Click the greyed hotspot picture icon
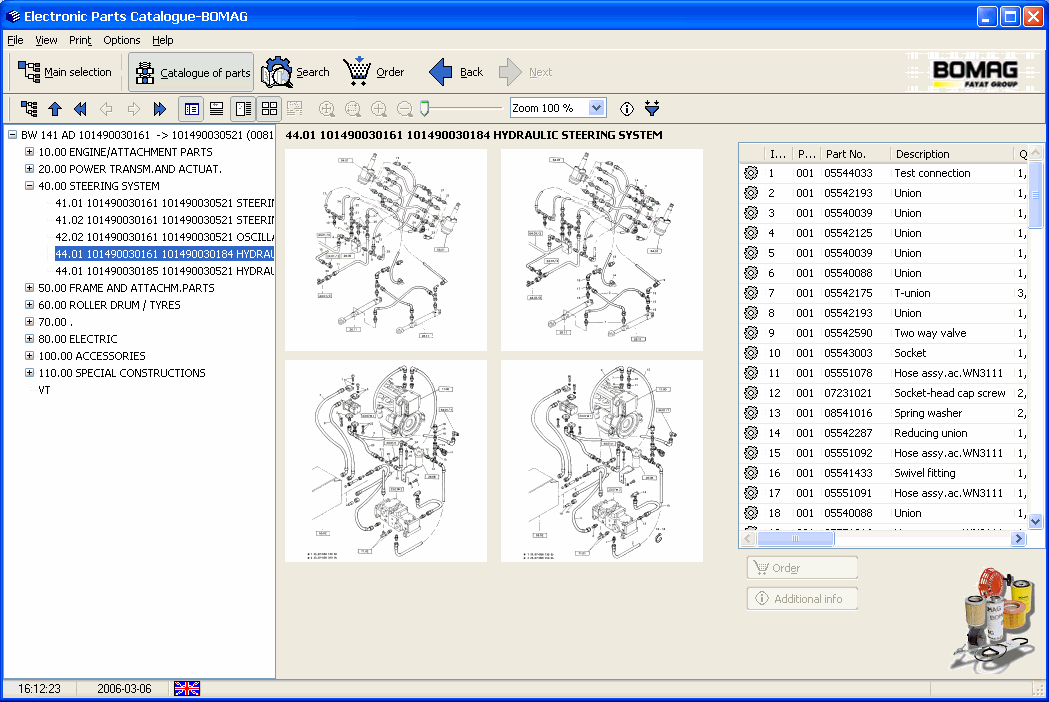 294,108
